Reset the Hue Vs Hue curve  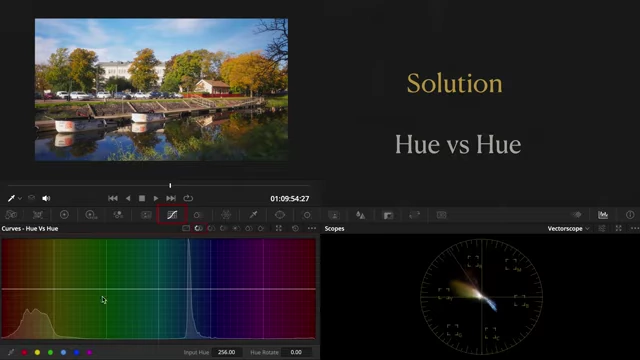(x=295, y=228)
